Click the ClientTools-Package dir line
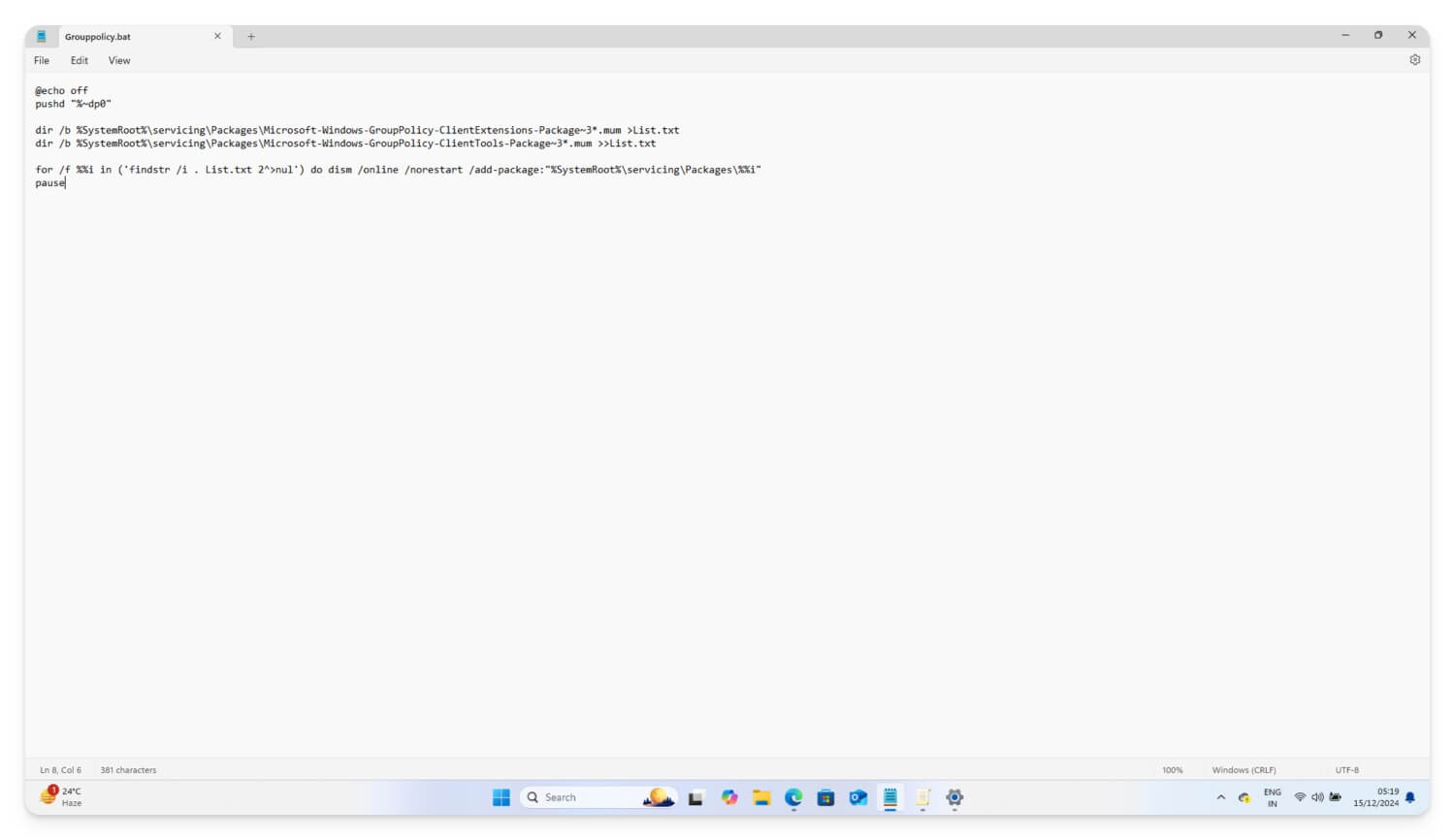This screenshot has width=1455, height=840. click(x=345, y=144)
